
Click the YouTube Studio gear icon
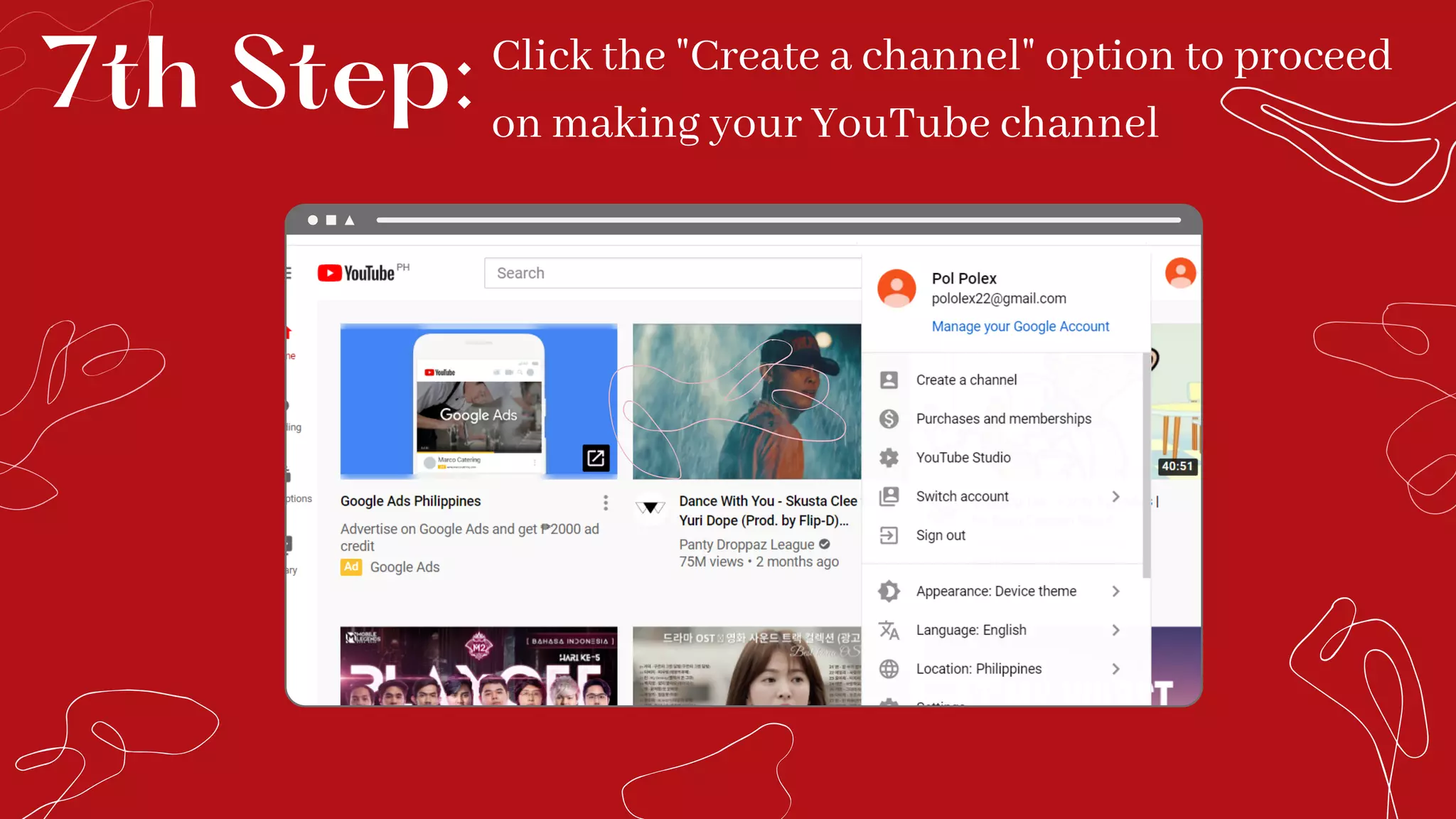(889, 458)
